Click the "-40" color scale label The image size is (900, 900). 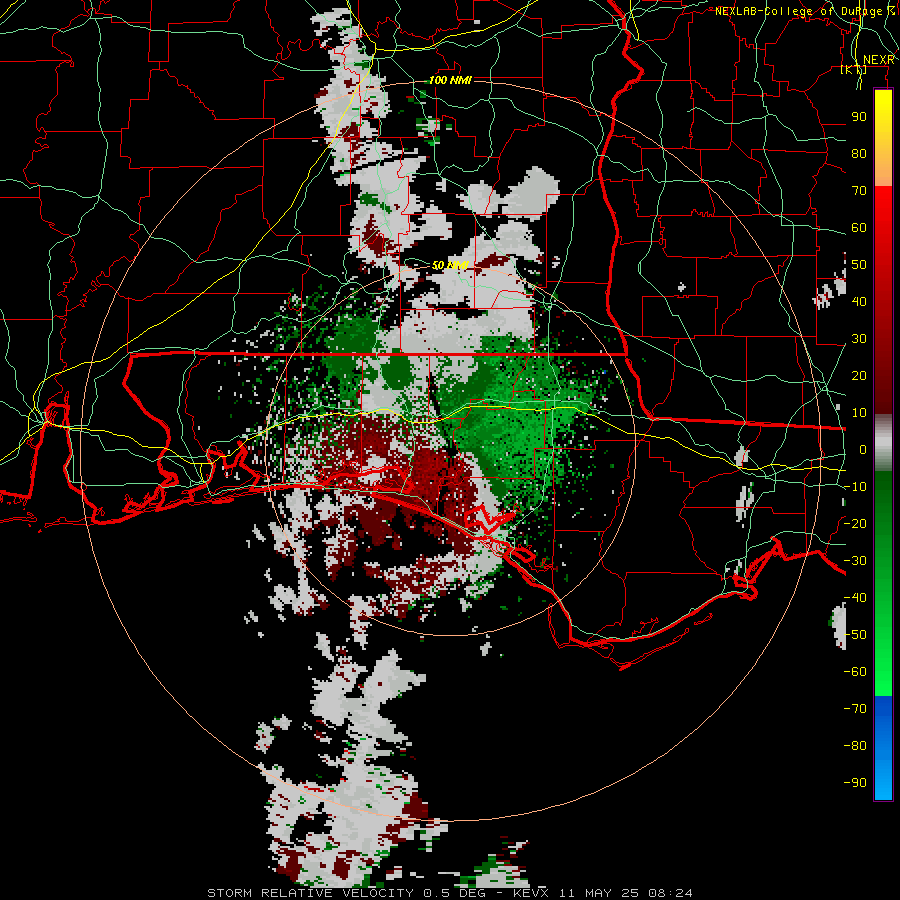[855, 598]
